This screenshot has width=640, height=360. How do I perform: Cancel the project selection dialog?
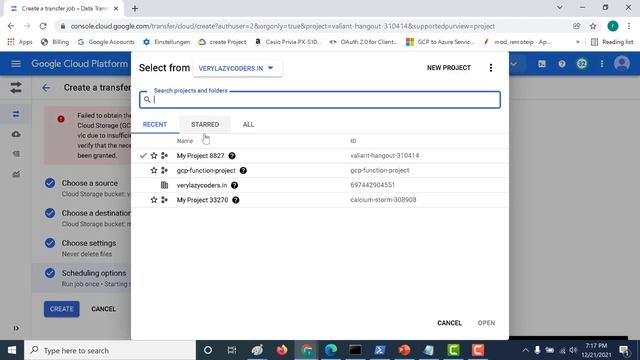pyautogui.click(x=449, y=323)
